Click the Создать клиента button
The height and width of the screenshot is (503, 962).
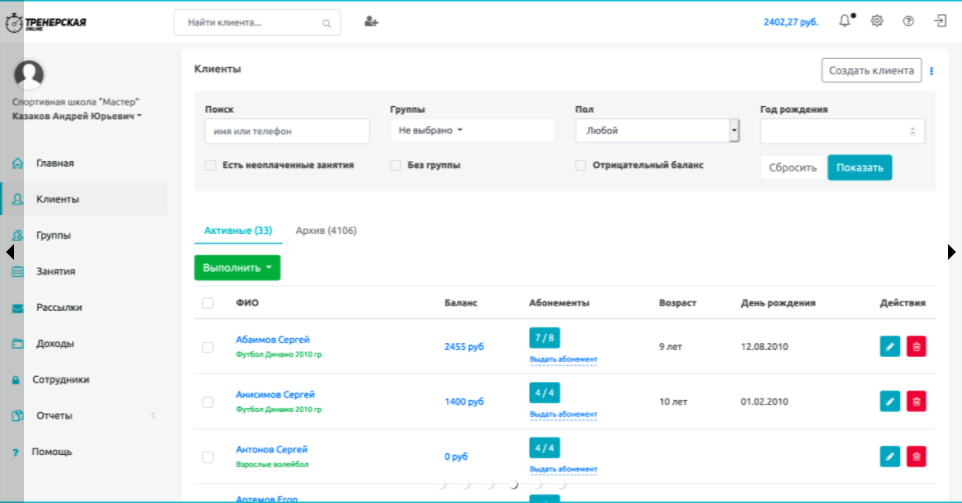871,71
